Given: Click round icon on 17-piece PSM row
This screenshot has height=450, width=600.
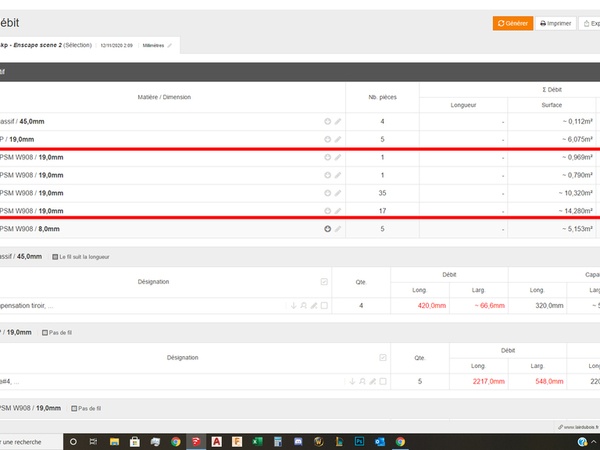Looking at the screenshot, I should tap(327, 211).
